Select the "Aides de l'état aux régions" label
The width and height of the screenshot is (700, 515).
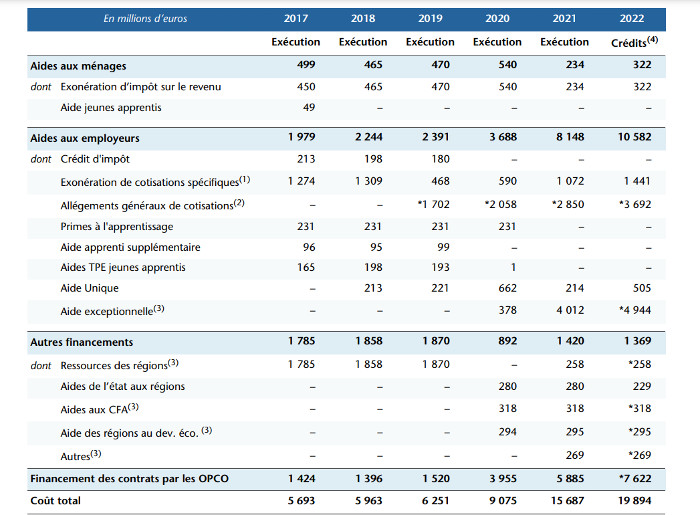(x=122, y=386)
